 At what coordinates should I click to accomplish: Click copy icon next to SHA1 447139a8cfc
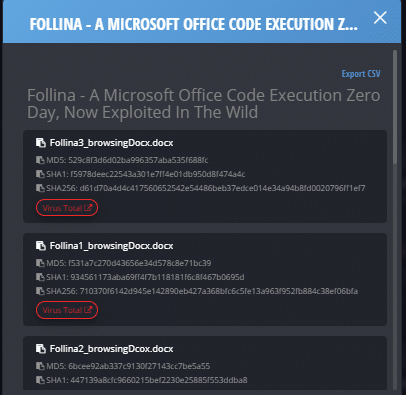[x=40, y=380]
